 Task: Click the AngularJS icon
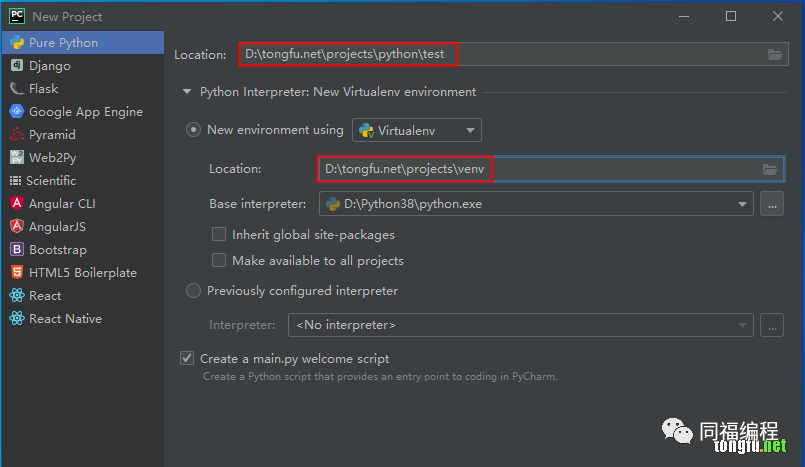(x=17, y=226)
